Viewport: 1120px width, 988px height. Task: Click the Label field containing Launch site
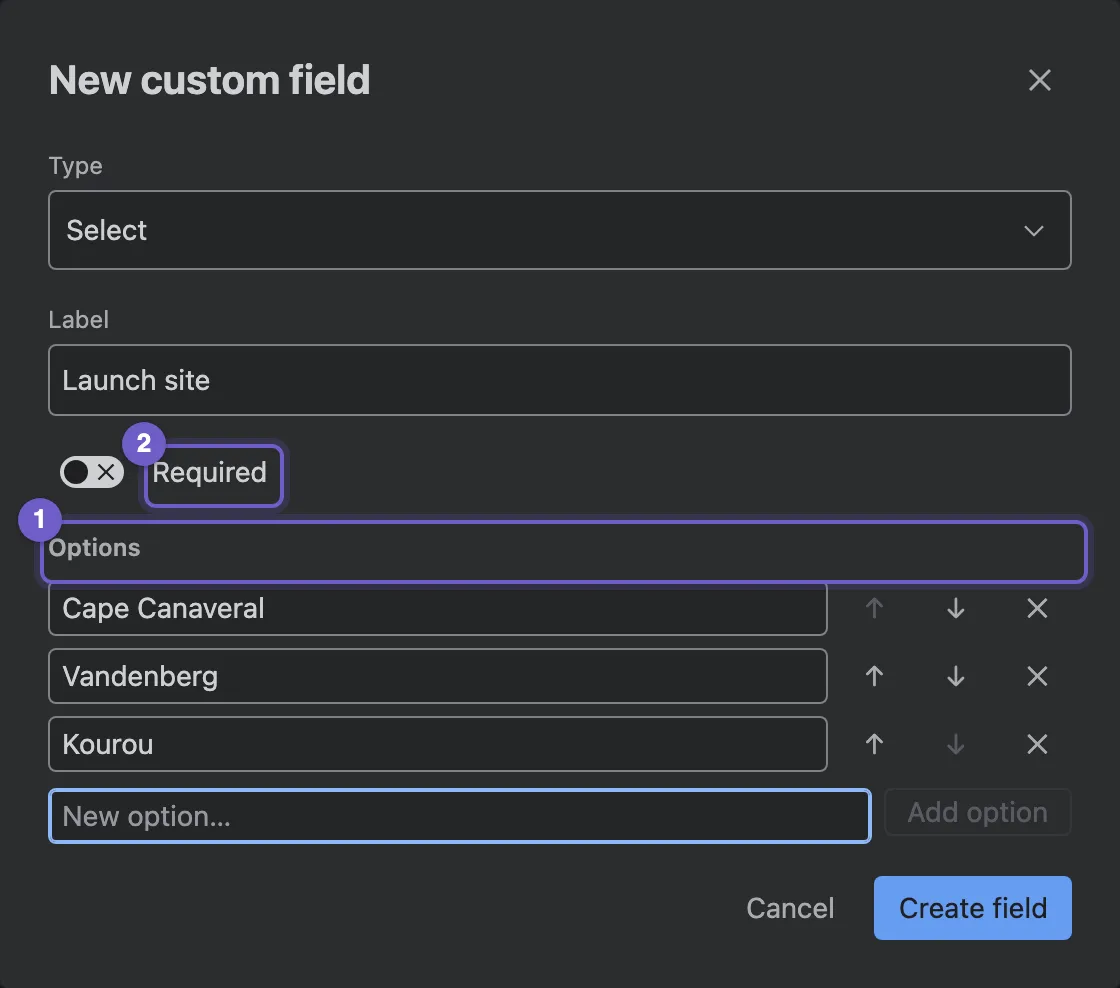pyautogui.click(x=559, y=380)
